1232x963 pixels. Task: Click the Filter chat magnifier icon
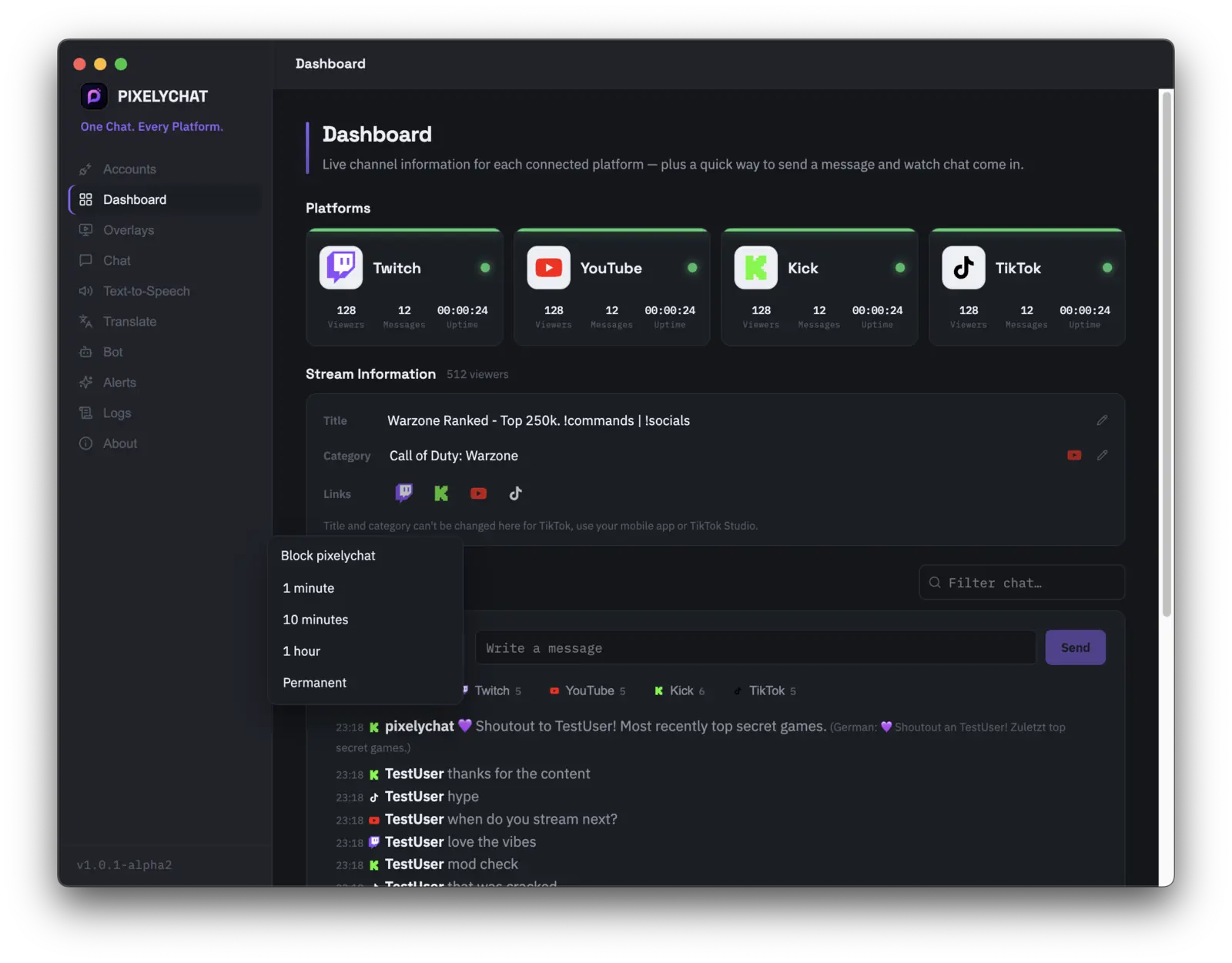coord(935,583)
